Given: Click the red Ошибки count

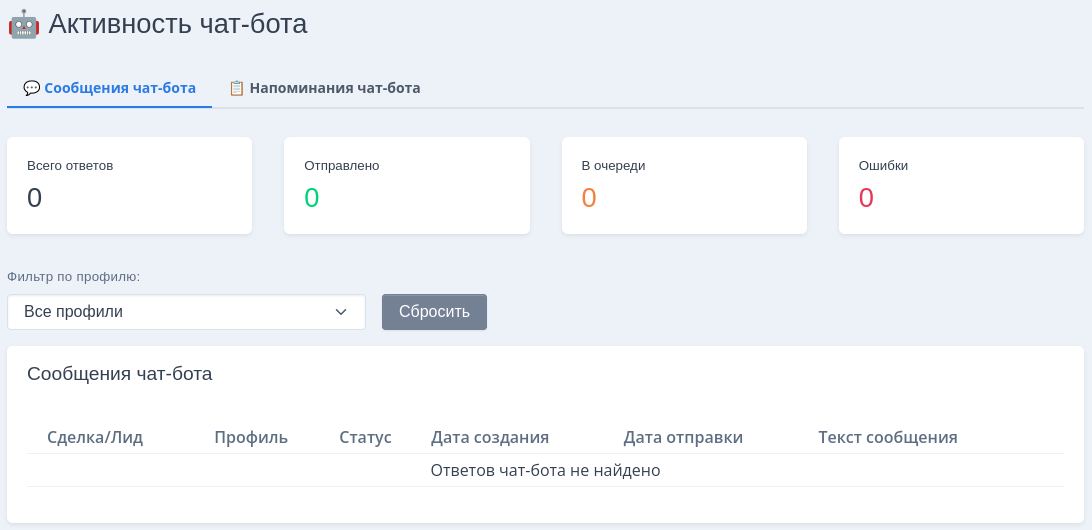Looking at the screenshot, I should coord(866,198).
